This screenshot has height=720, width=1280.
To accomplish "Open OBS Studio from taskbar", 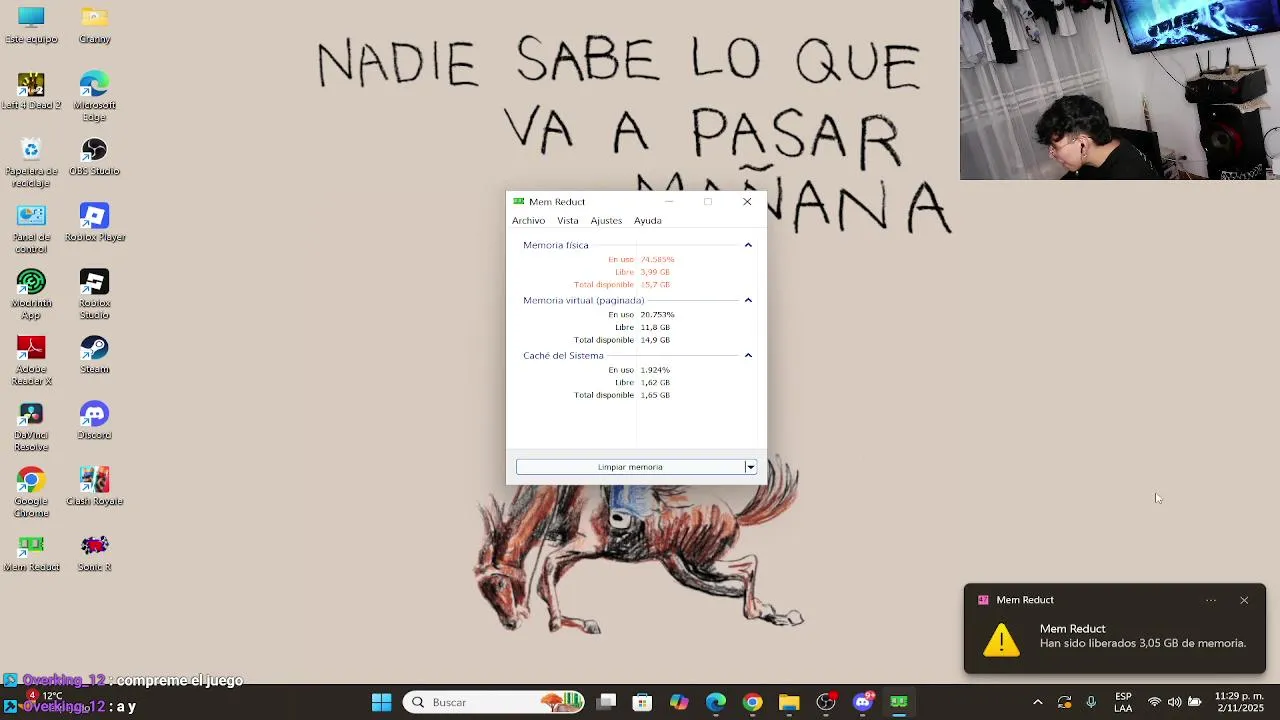I will [x=826, y=702].
